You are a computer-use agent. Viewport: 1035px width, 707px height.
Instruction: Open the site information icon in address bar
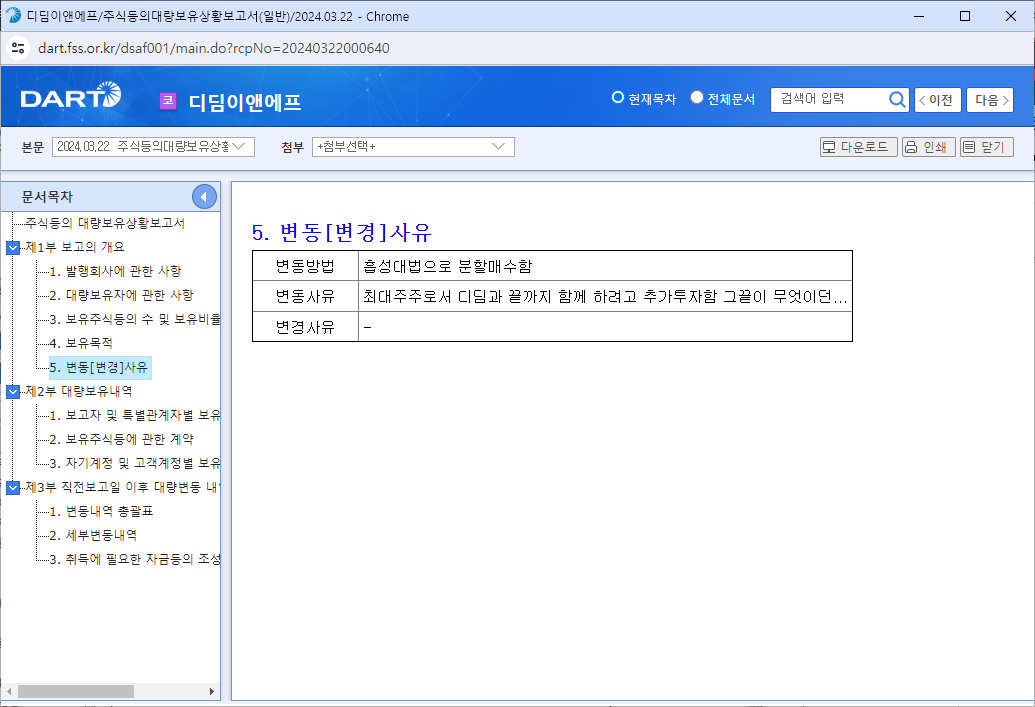pos(18,48)
